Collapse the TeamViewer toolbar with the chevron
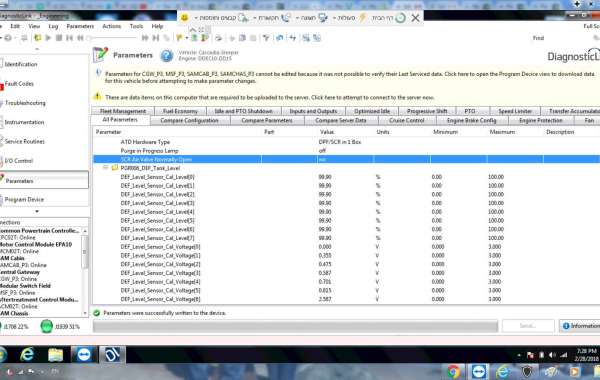Viewport: 600px width, 380px height. pyautogui.click(x=193, y=29)
